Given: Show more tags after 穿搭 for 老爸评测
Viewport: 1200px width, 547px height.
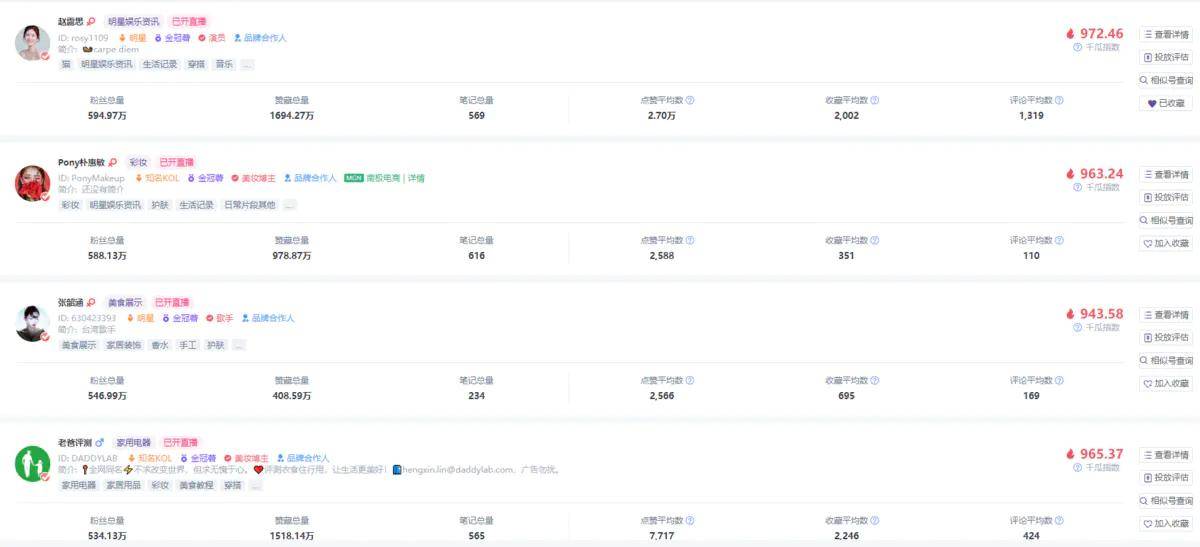Looking at the screenshot, I should (x=255, y=485).
